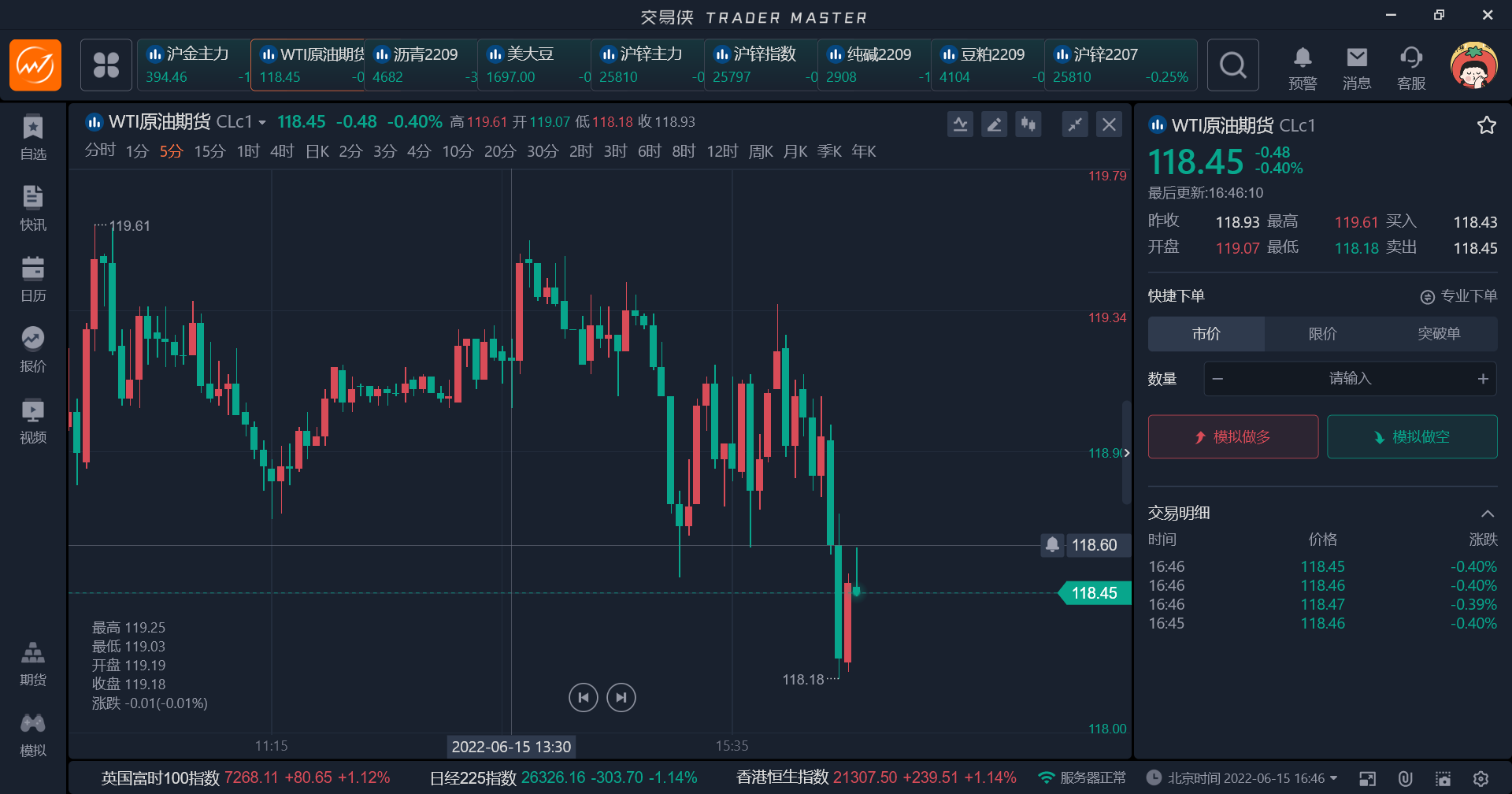Click the chart indicator line icon

coord(960,124)
